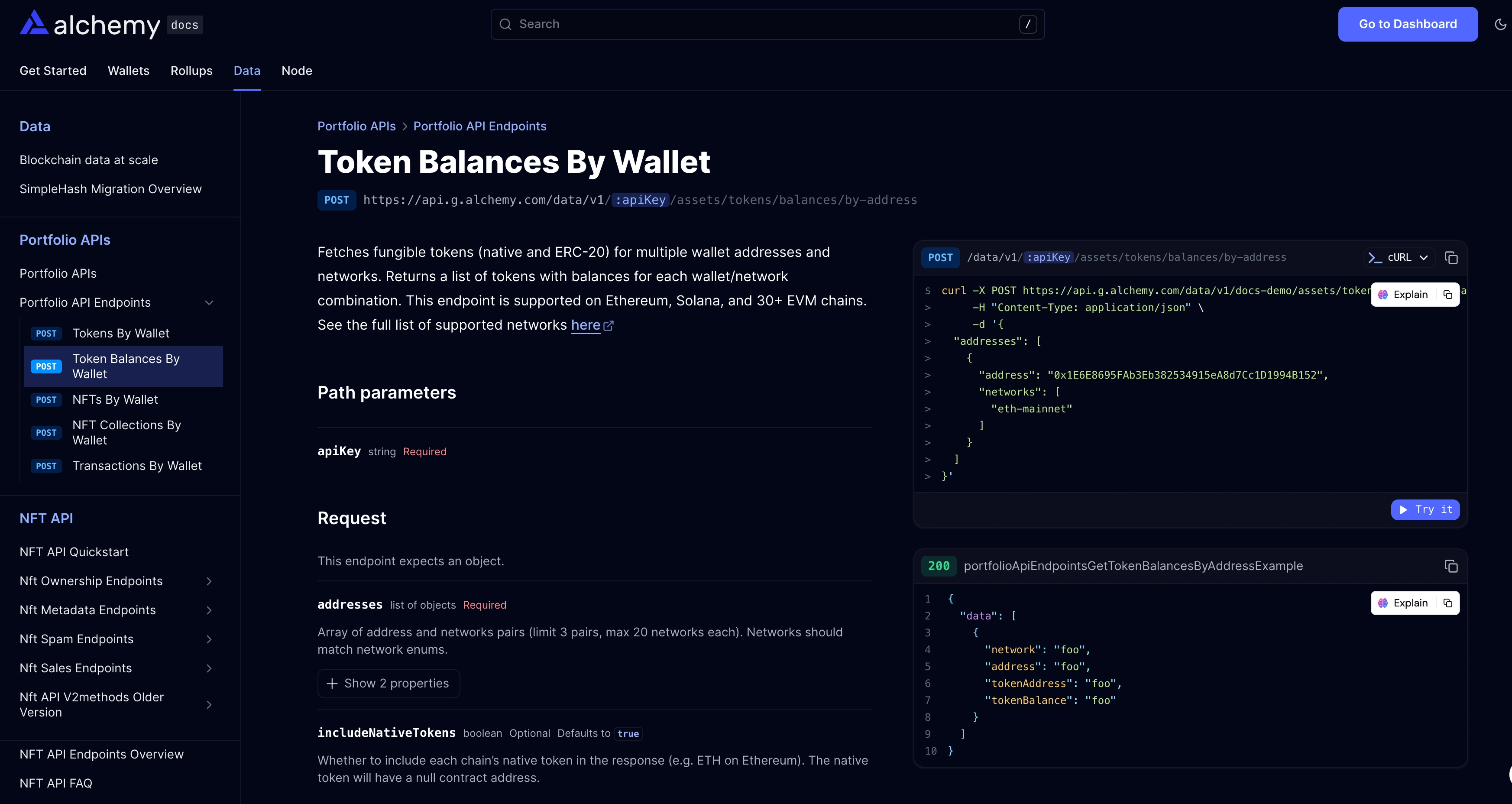The width and height of the screenshot is (1512, 804).
Task: Click Portfolio APIs breadcrumb
Action: 356,126
